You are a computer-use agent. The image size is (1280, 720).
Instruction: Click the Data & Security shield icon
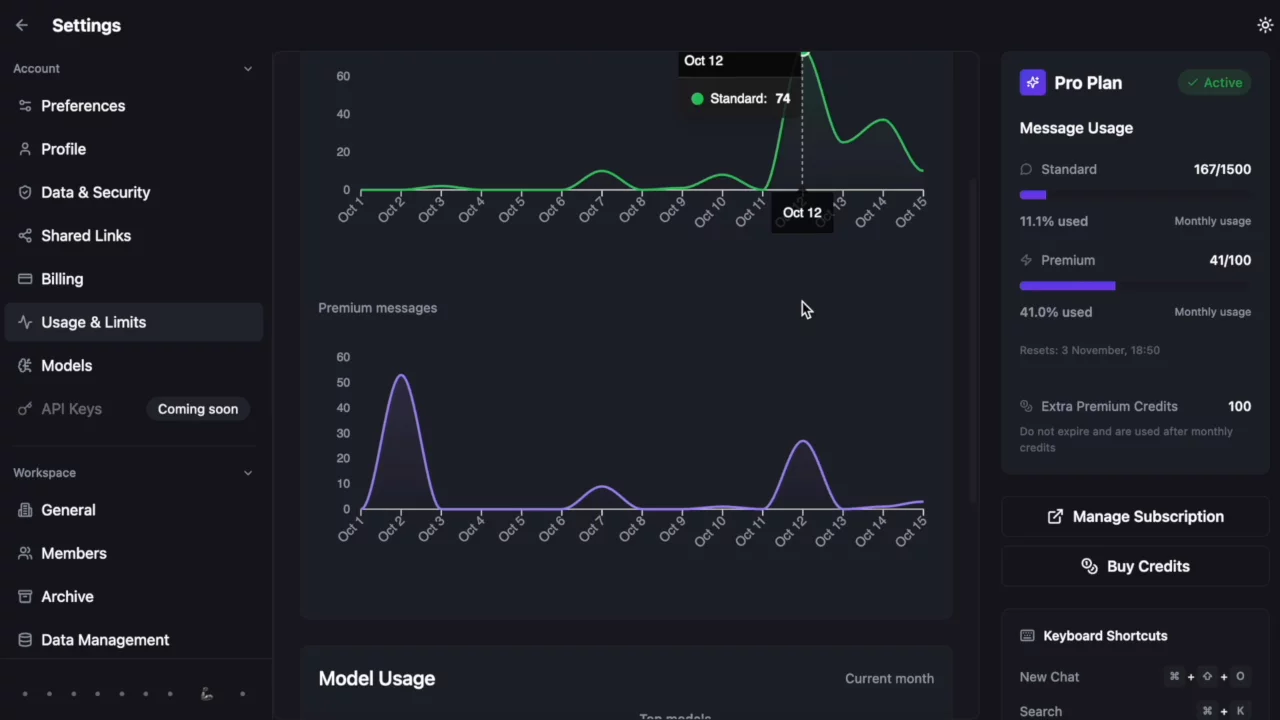pyautogui.click(x=25, y=192)
